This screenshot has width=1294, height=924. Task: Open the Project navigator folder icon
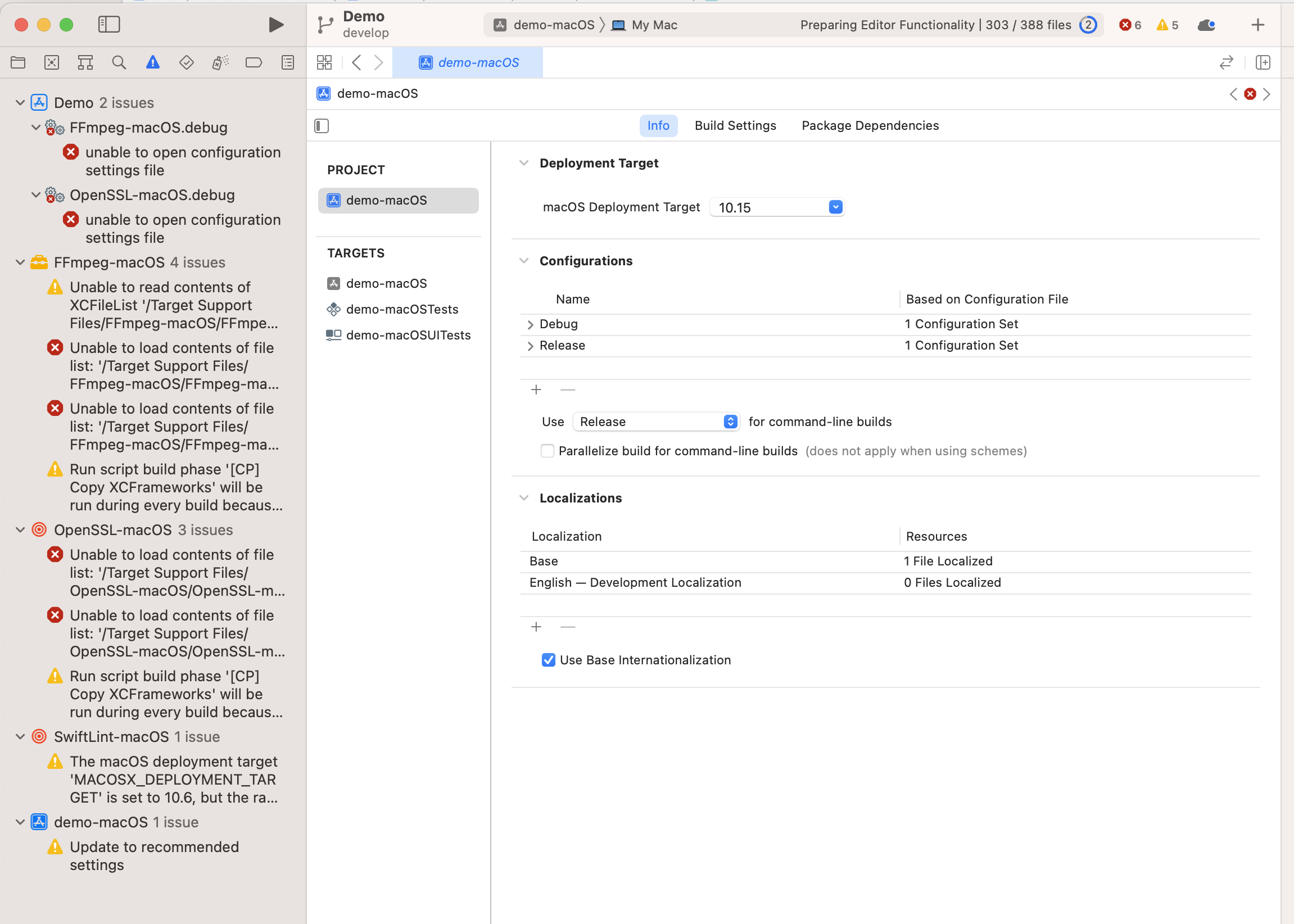[x=17, y=62]
